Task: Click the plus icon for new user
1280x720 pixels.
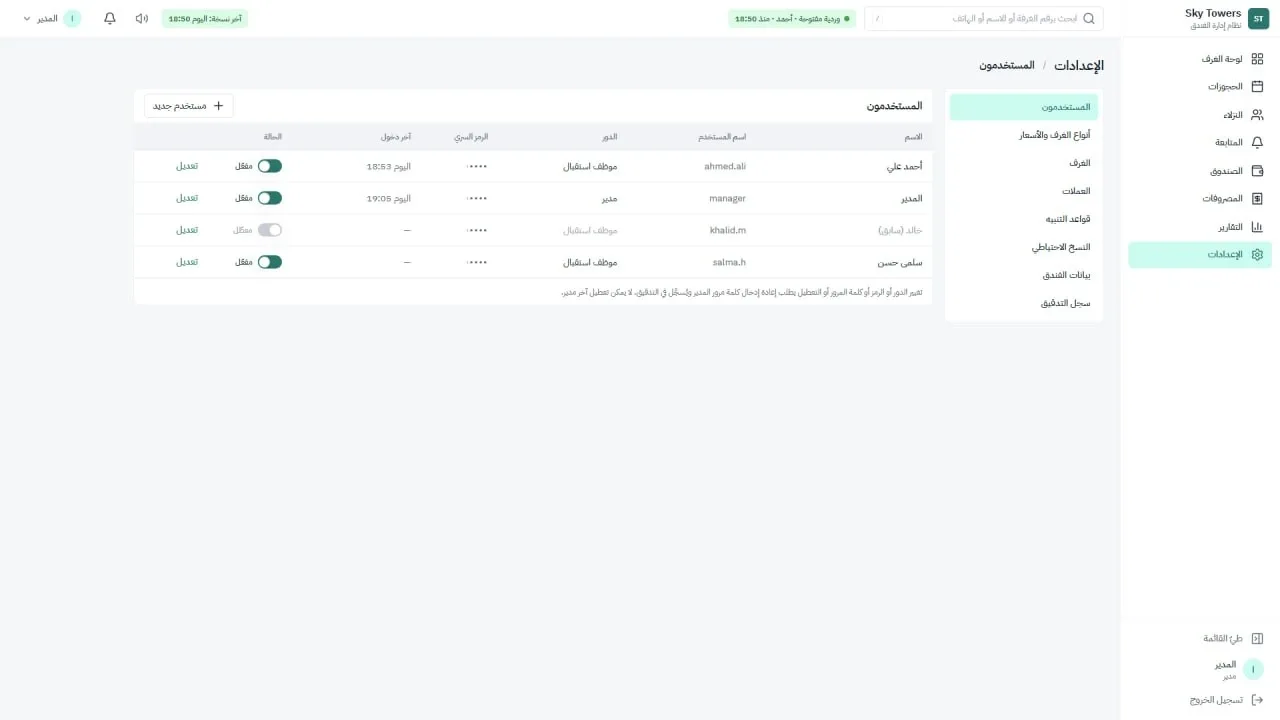Action: pyautogui.click(x=219, y=105)
